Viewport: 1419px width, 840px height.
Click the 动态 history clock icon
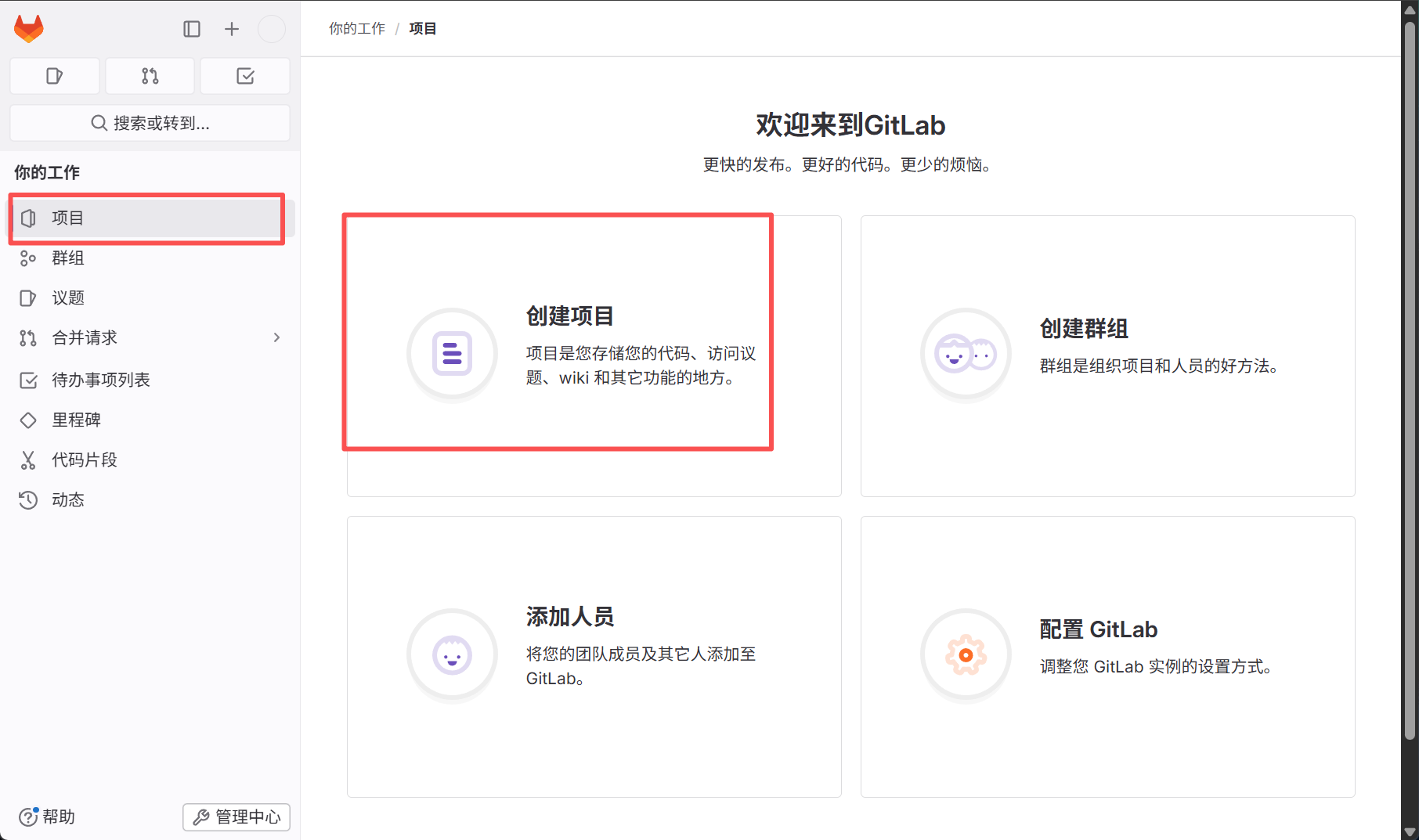click(x=28, y=499)
